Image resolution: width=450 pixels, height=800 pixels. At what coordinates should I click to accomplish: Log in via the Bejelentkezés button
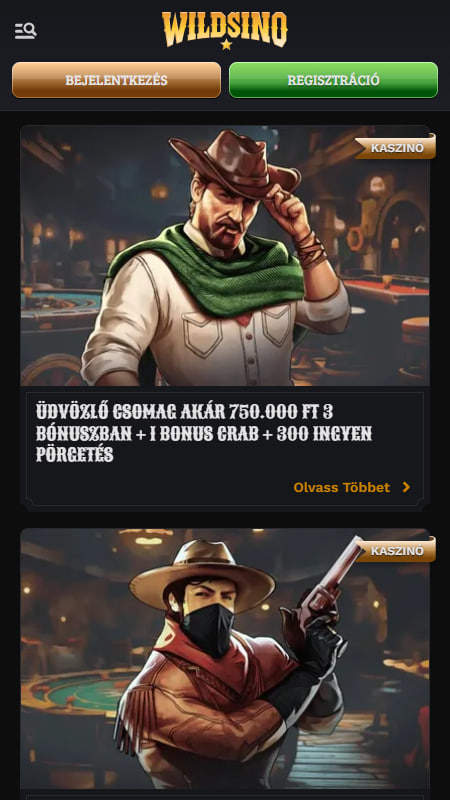pyautogui.click(x=116, y=80)
